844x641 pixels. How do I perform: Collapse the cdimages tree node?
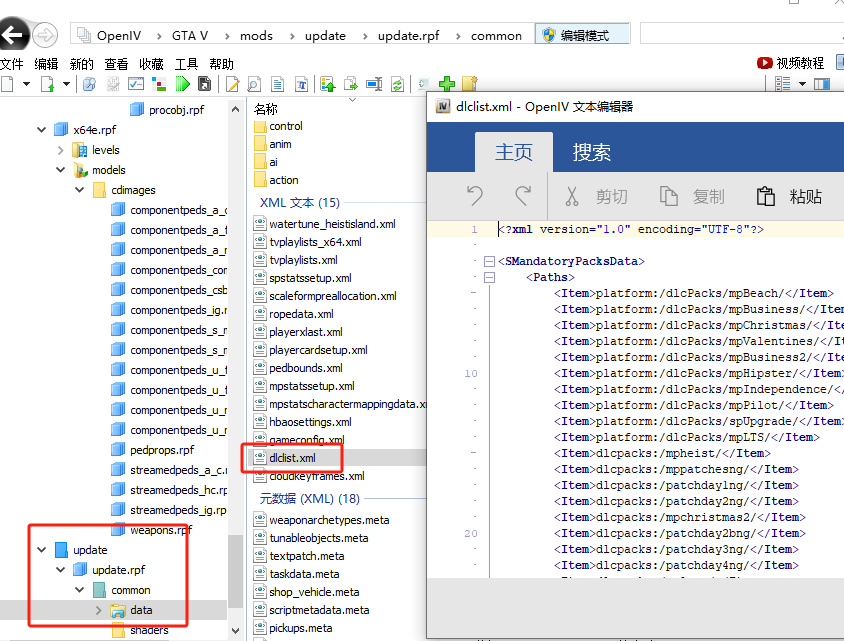pos(80,190)
